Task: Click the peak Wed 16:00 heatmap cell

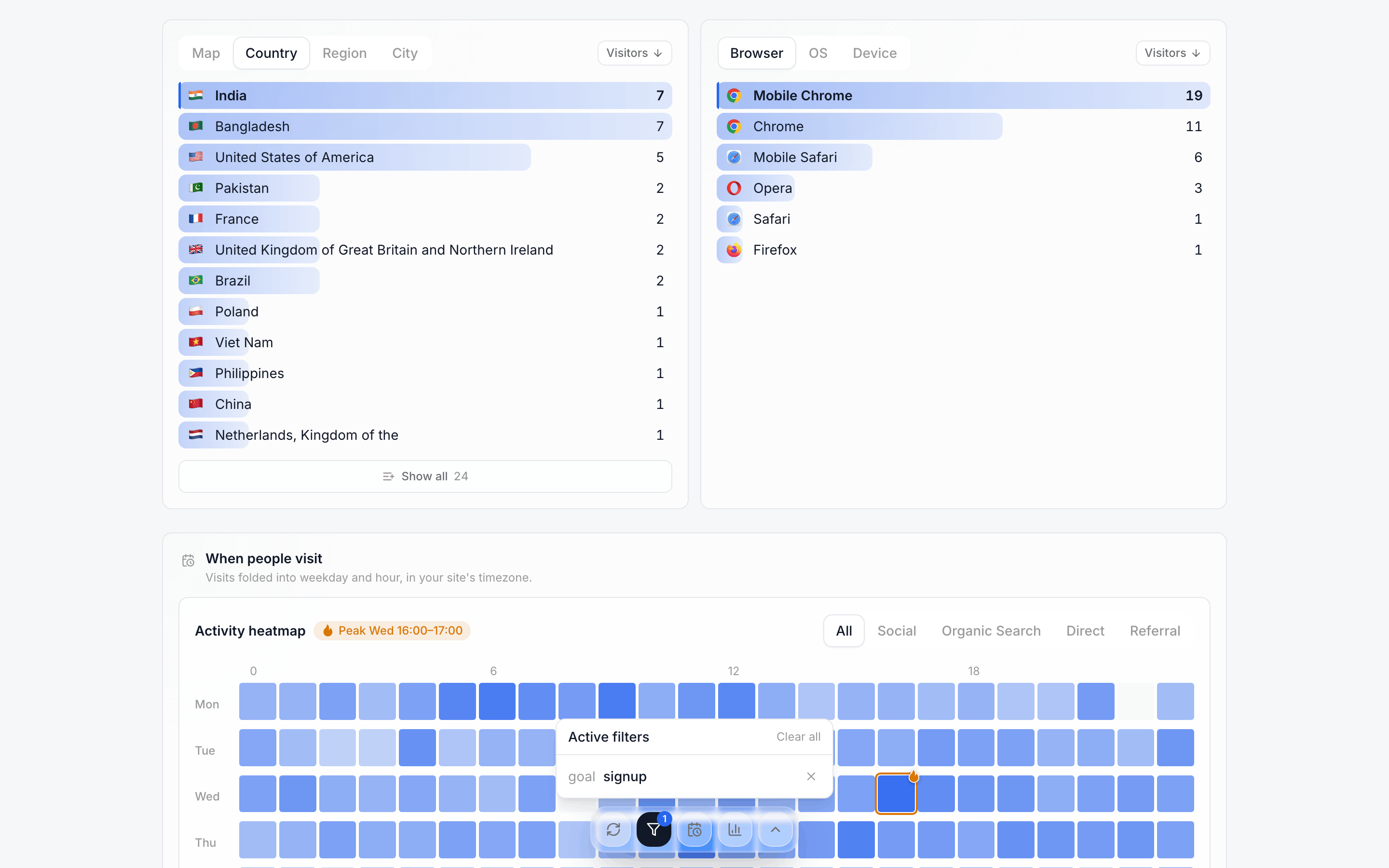Action: 896,793
